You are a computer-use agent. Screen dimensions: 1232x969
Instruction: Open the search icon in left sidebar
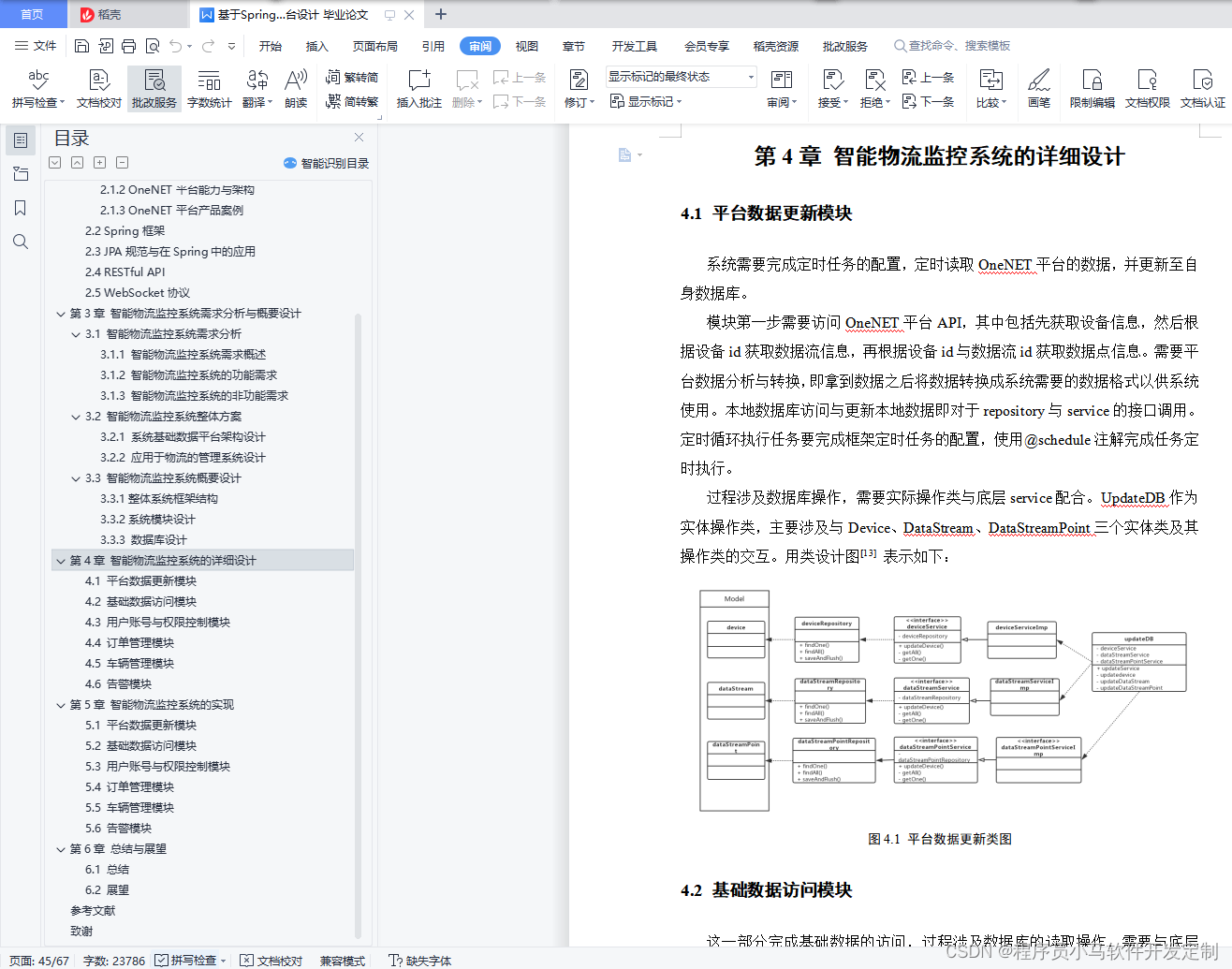click(x=20, y=242)
